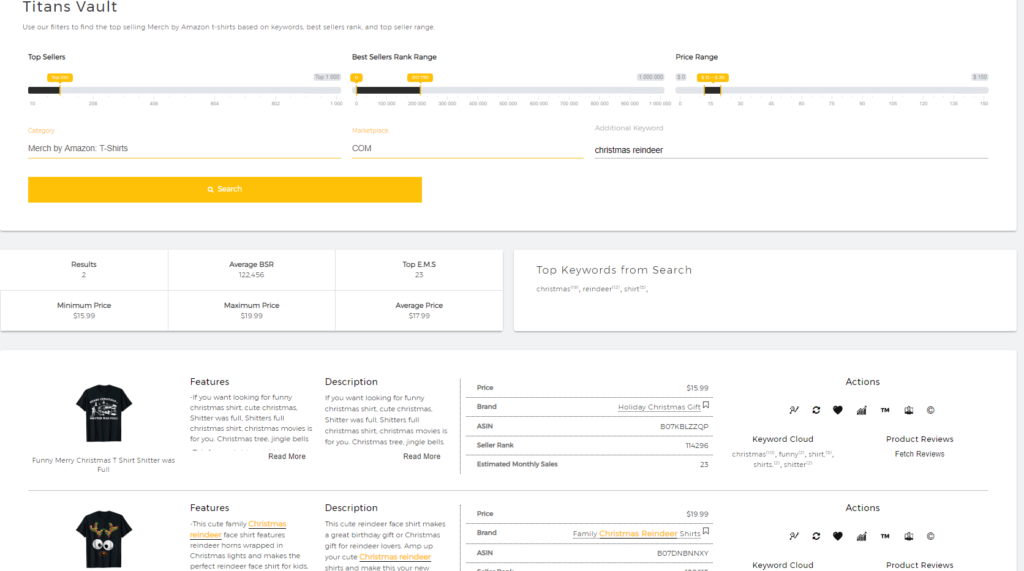1024x571 pixels.
Task: Click copyright icon for reindeer face shirt
Action: point(931,536)
